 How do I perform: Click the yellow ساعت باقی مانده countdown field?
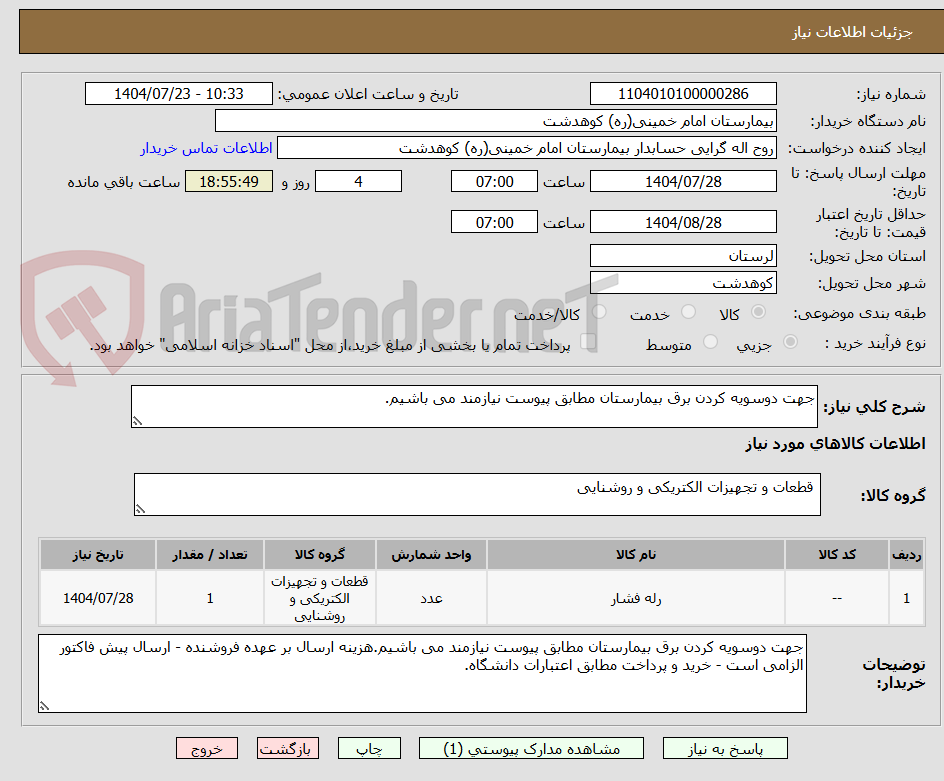click(x=228, y=182)
